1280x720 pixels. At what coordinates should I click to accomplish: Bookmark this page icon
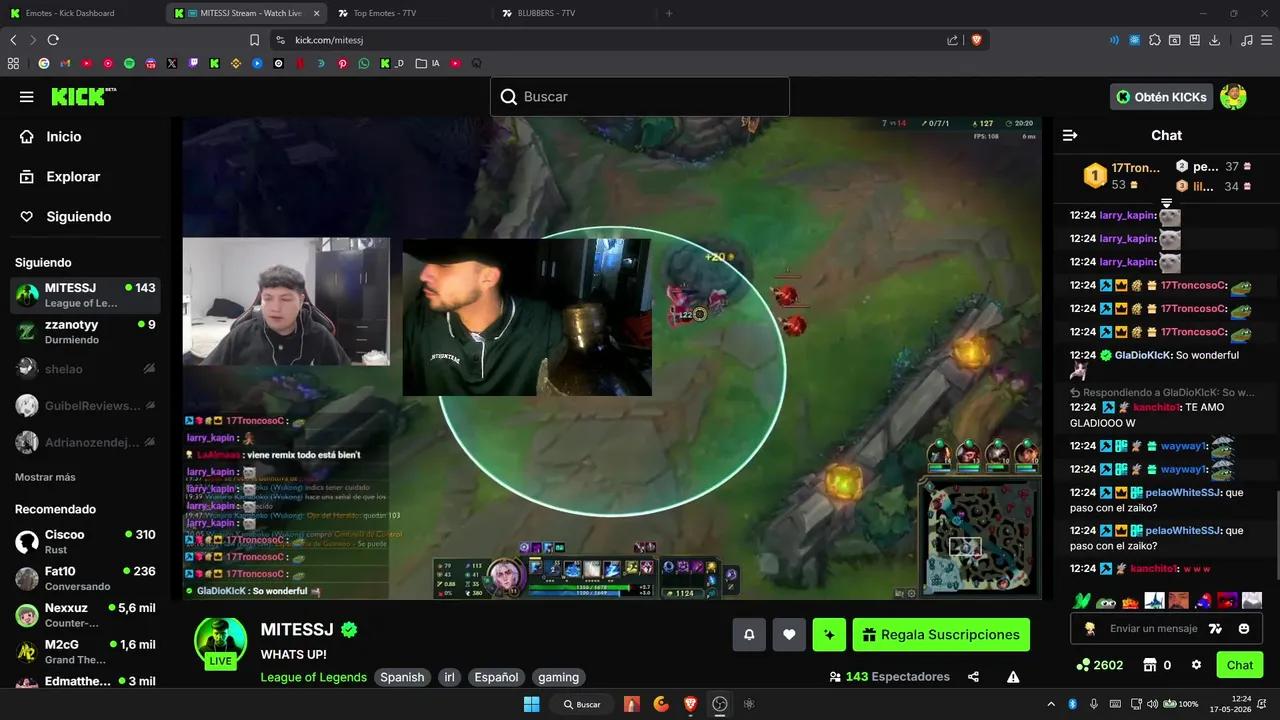(254, 40)
